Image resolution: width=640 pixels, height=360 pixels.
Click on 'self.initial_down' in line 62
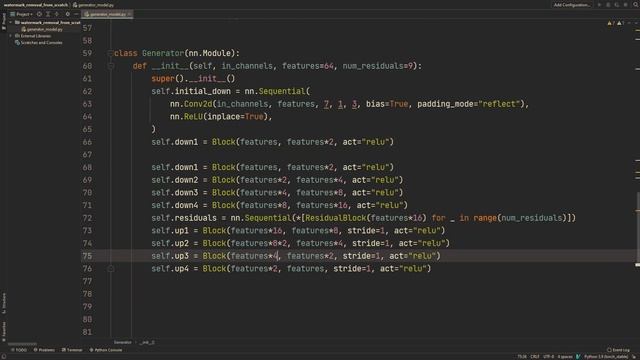point(191,91)
